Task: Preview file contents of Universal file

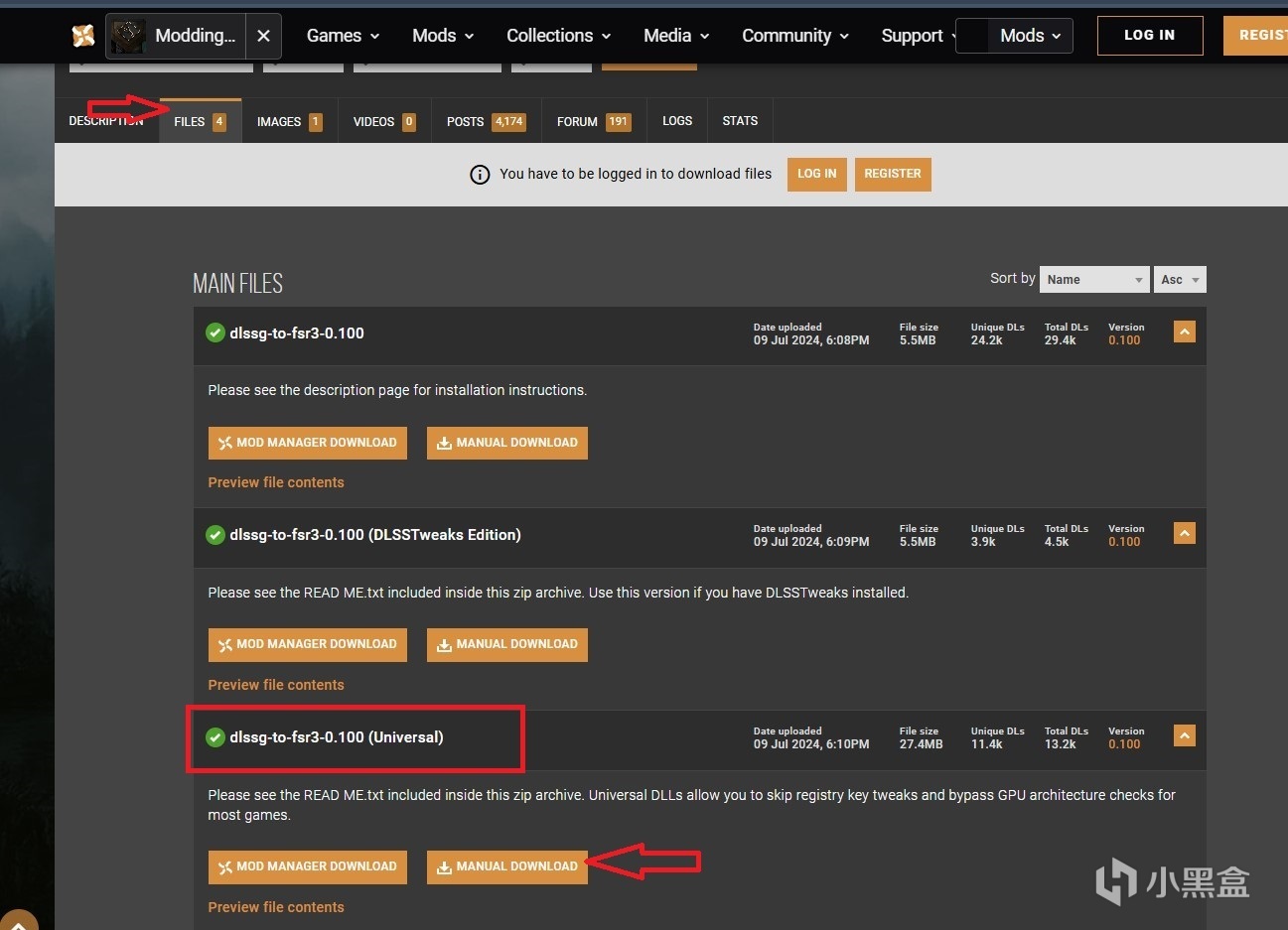Action: (276, 907)
